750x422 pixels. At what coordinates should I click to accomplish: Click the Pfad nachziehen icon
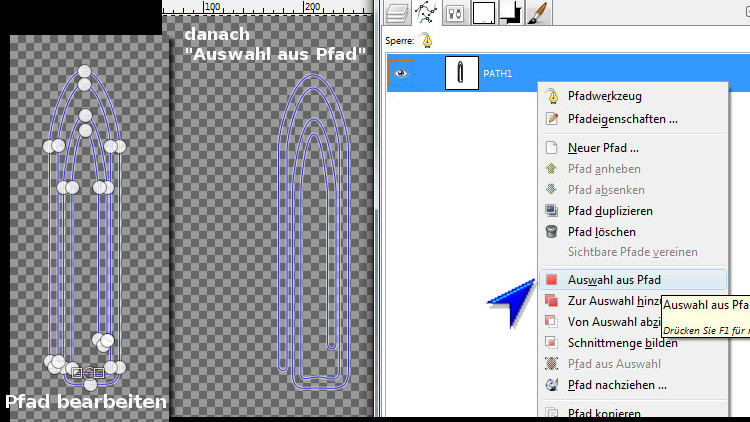[x=551, y=384]
